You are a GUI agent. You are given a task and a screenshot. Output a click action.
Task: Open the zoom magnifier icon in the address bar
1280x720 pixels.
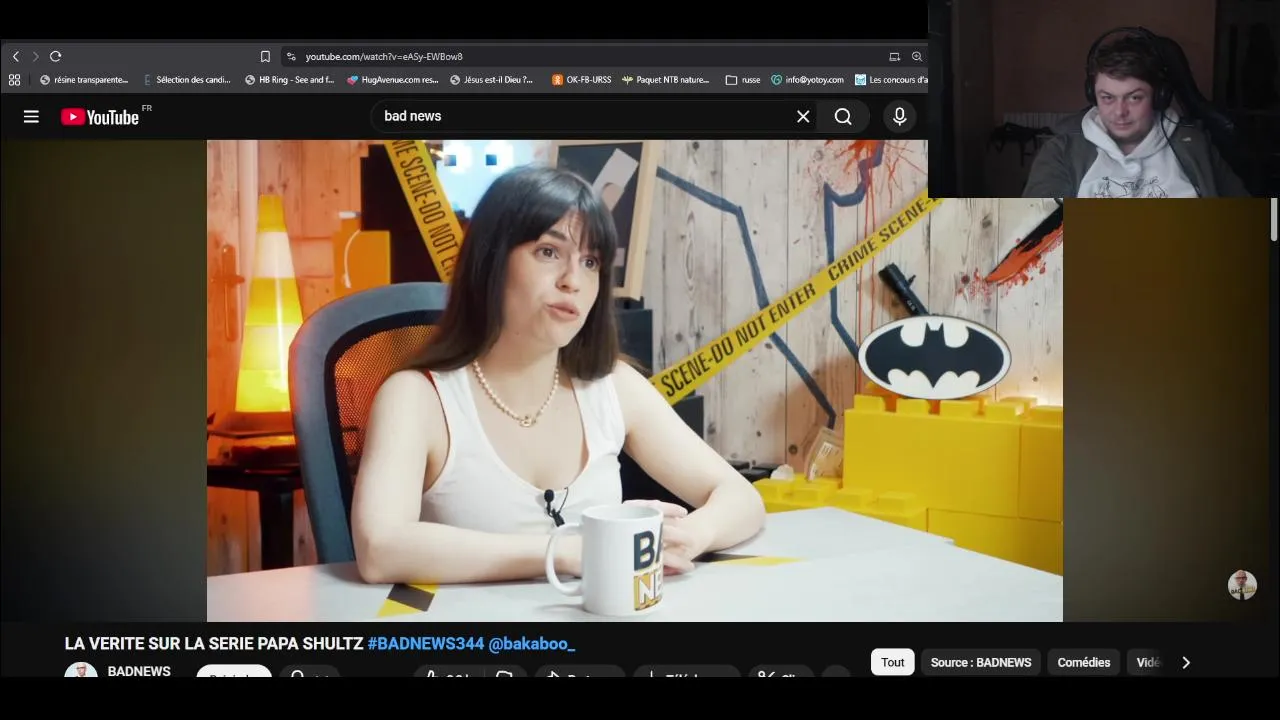917,56
